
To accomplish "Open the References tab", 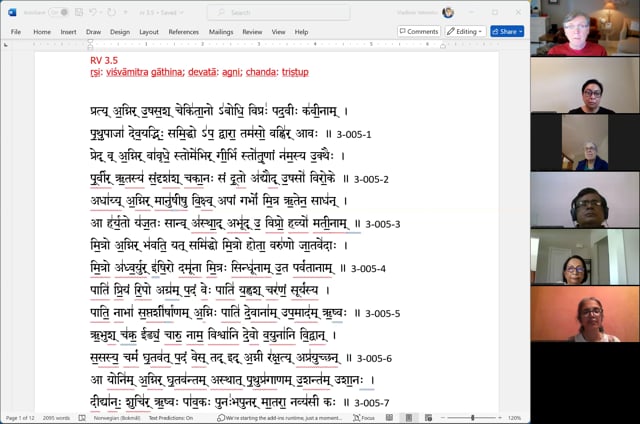I will pos(184,32).
